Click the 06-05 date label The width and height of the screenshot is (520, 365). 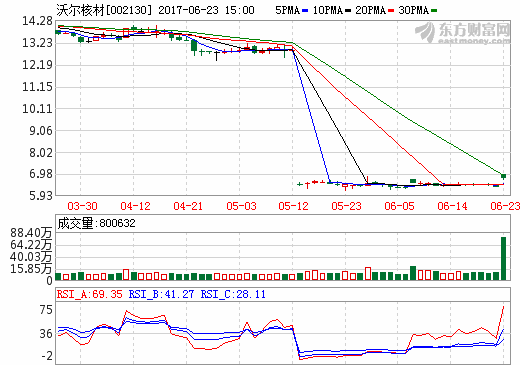pos(399,206)
